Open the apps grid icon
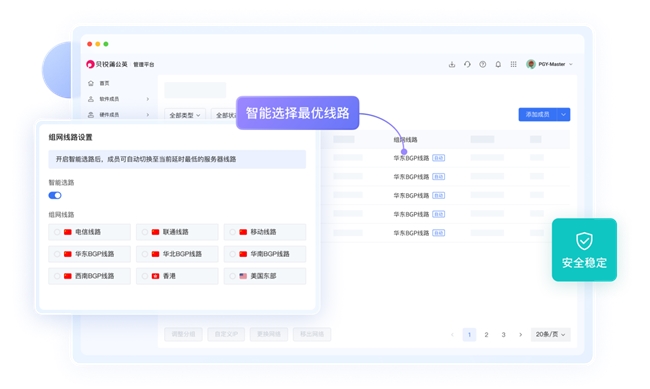The height and width of the screenshot is (389, 650). point(513,64)
